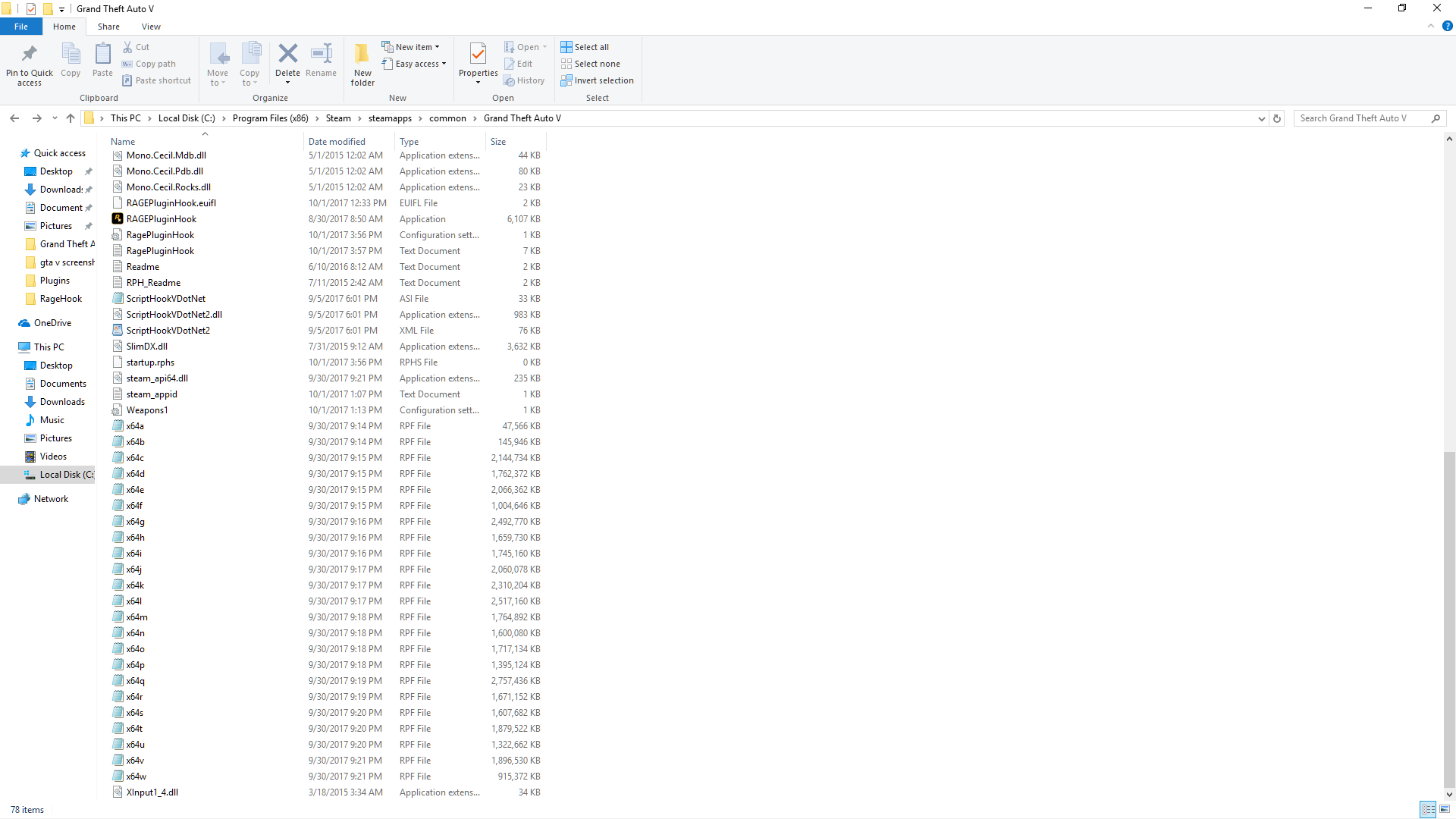
Task: Click the Help question mark icon
Action: [1447, 26]
